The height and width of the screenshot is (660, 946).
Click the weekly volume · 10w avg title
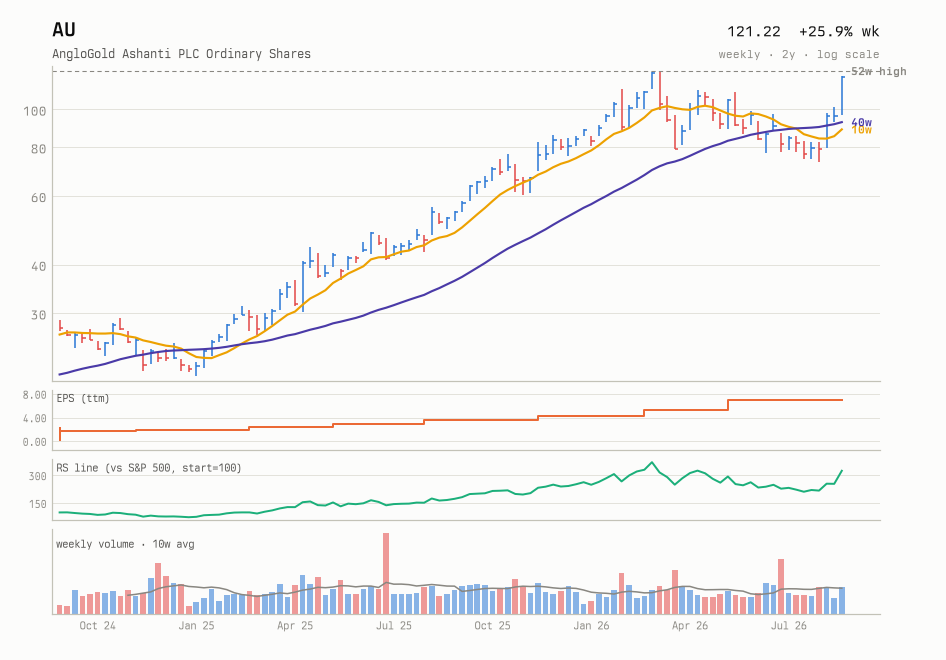(x=125, y=544)
